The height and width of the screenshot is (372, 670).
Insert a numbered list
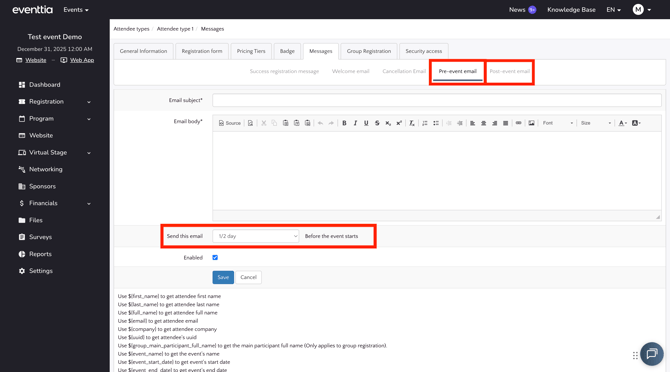pos(425,123)
